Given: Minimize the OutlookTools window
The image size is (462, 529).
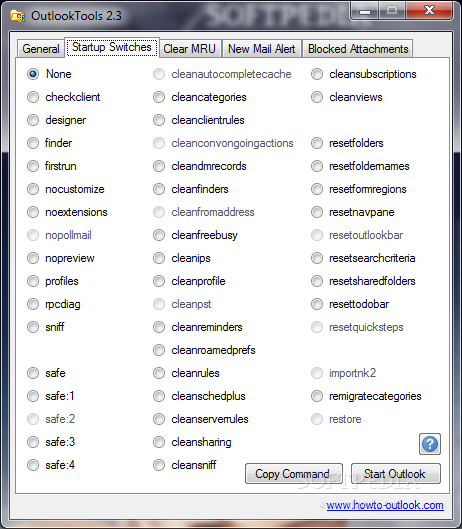Looking at the screenshot, I should [365, 10].
